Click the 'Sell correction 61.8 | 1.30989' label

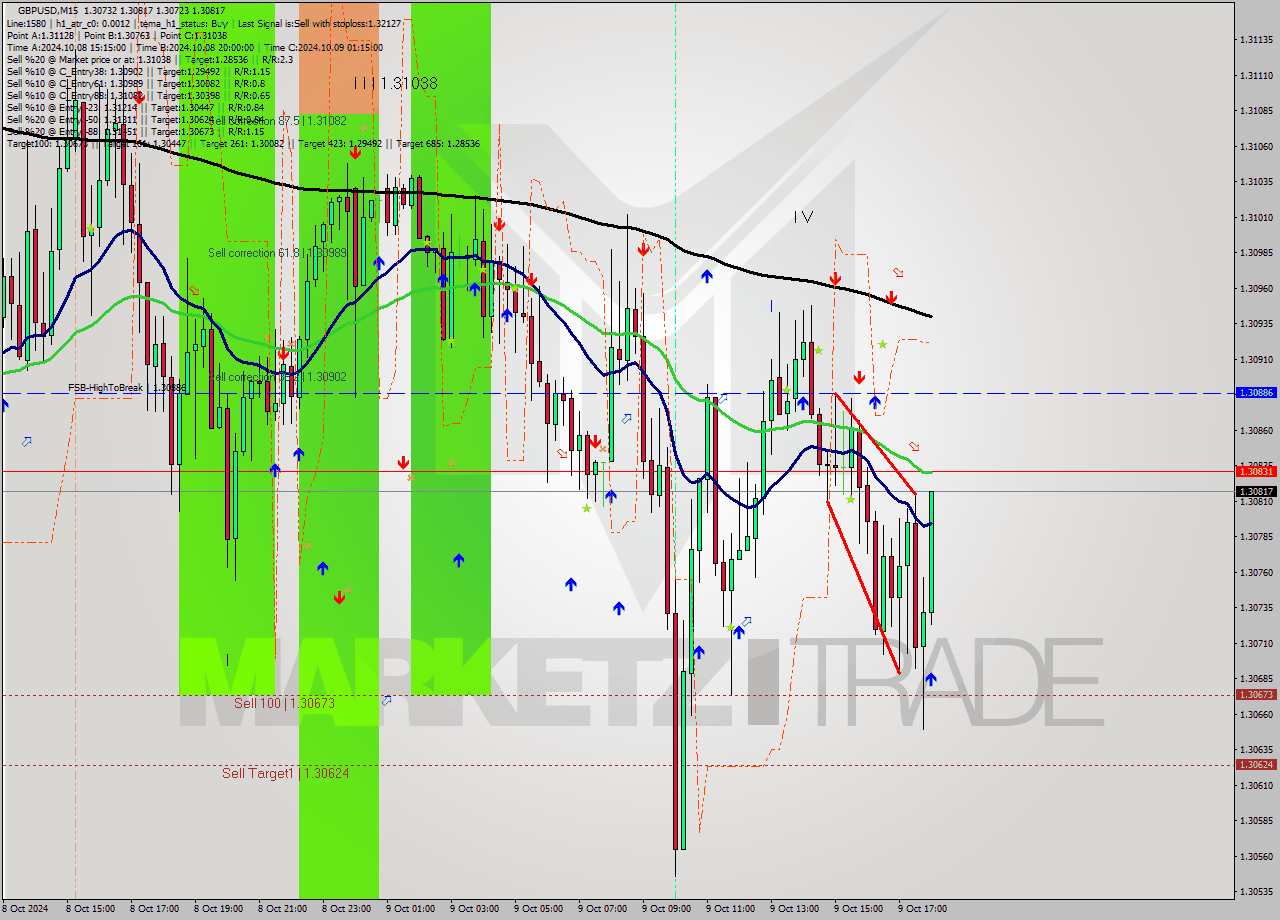(277, 253)
